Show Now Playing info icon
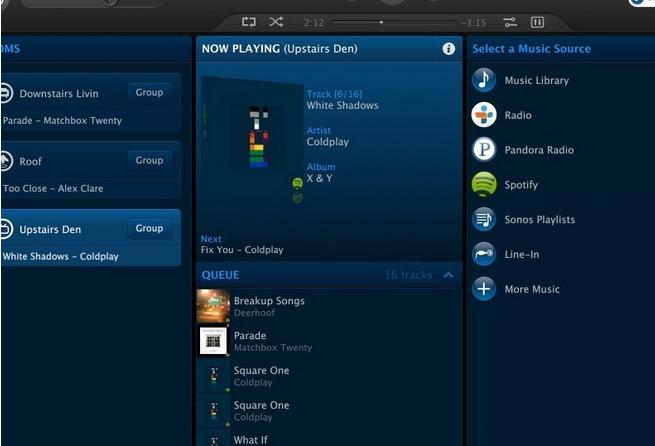This screenshot has height=446, width=655. pyautogui.click(x=449, y=48)
